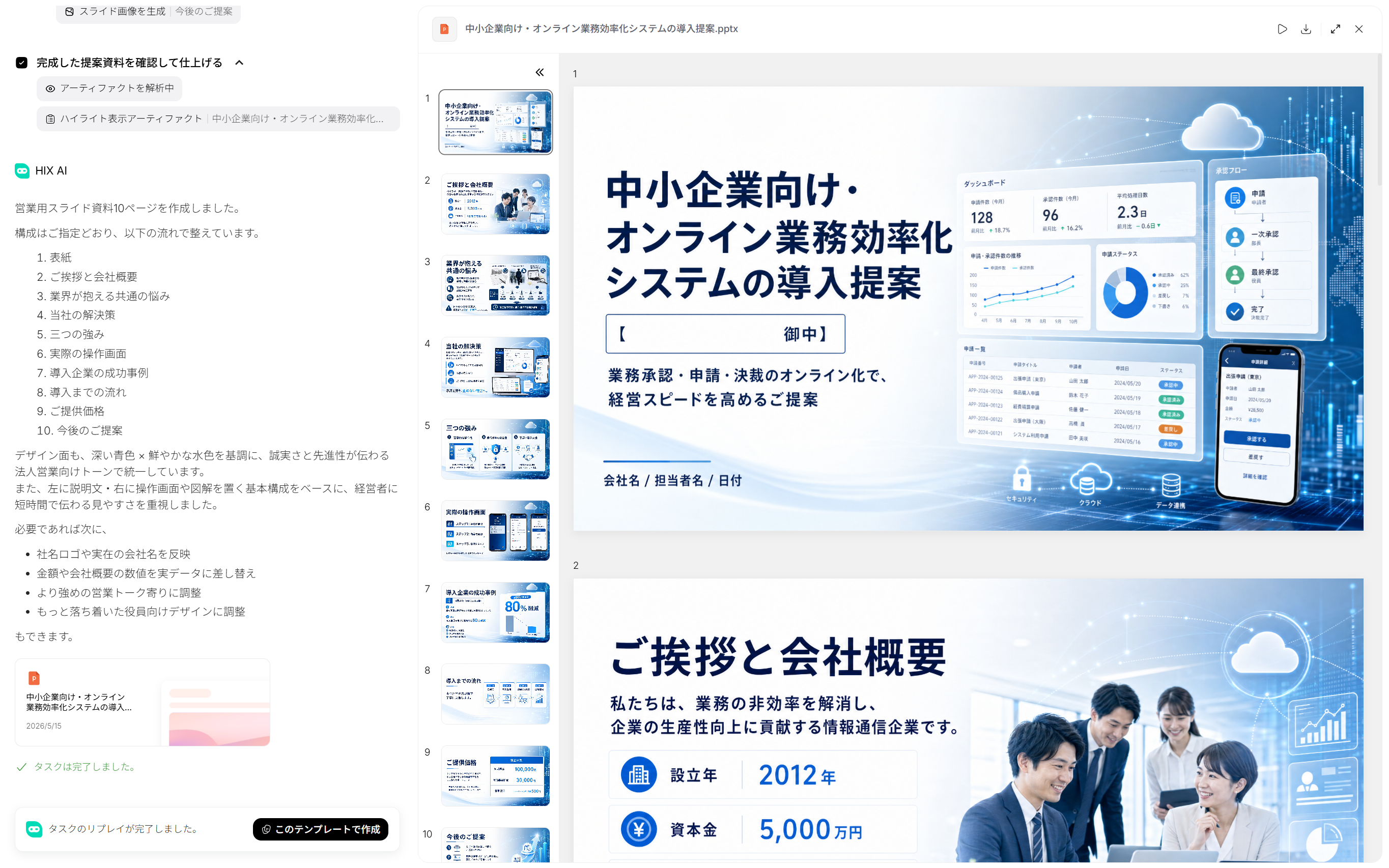Collapse the slide thumbnail sidebar

pyautogui.click(x=539, y=72)
